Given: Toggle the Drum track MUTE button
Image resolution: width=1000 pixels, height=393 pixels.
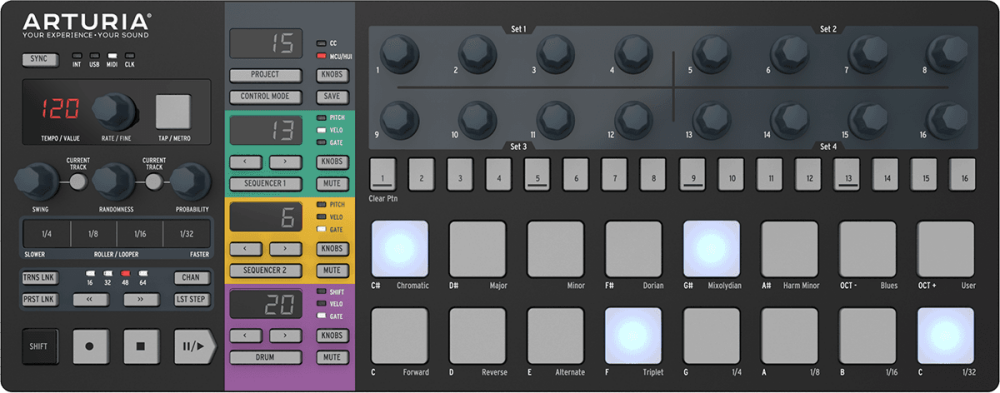Looking at the screenshot, I should point(332,357).
